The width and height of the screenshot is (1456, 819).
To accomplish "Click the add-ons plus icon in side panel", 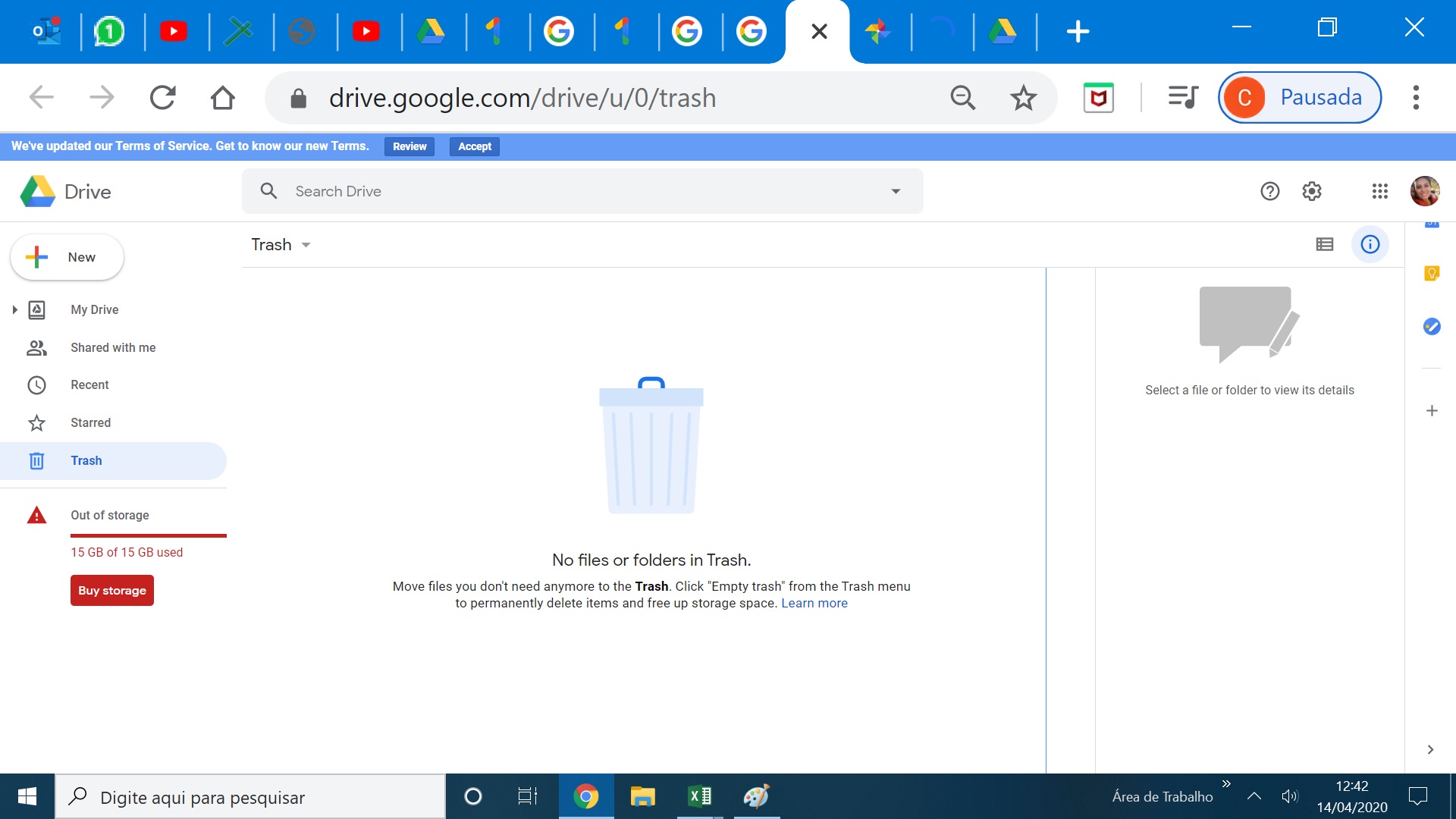I will click(x=1431, y=411).
